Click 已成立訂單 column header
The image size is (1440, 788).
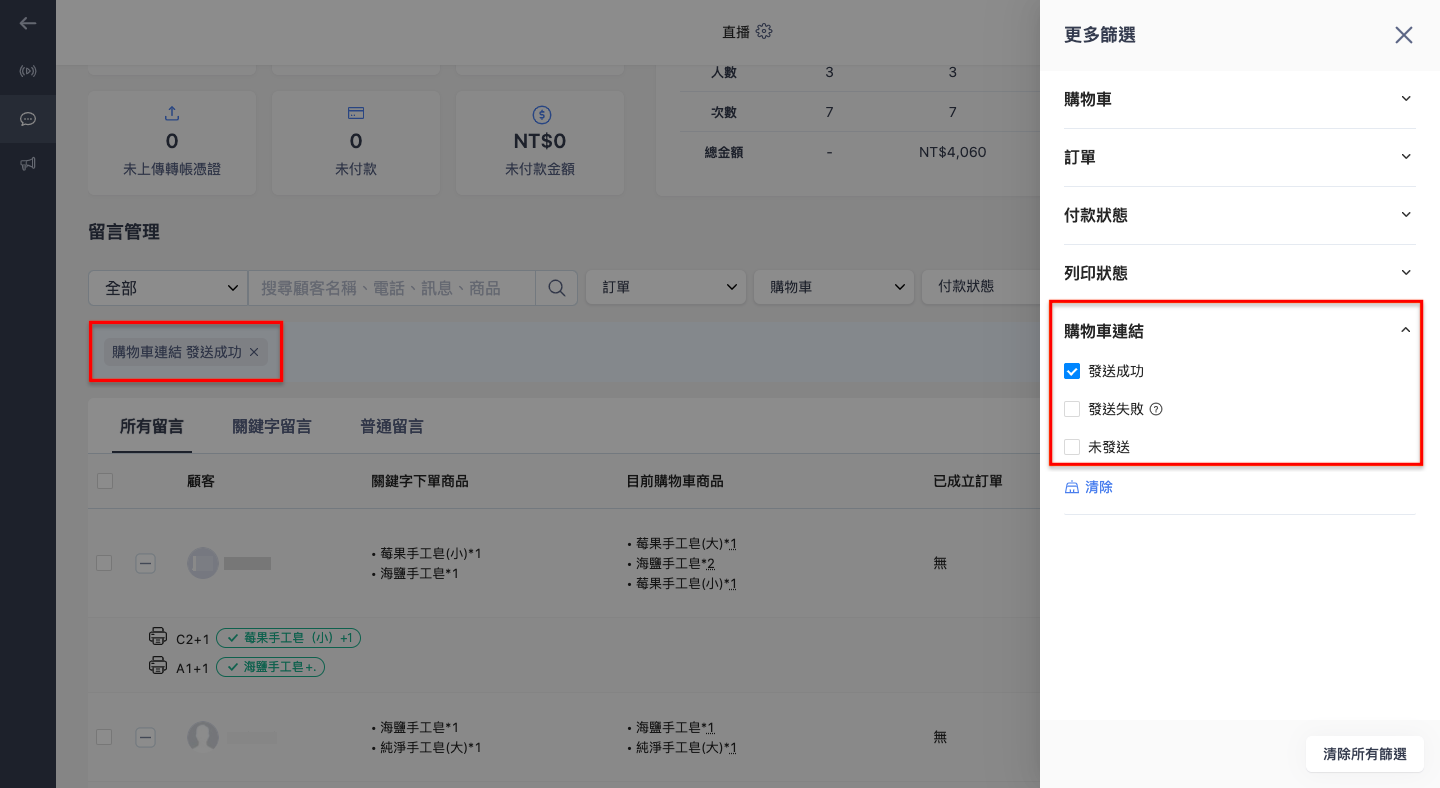[x=968, y=481]
